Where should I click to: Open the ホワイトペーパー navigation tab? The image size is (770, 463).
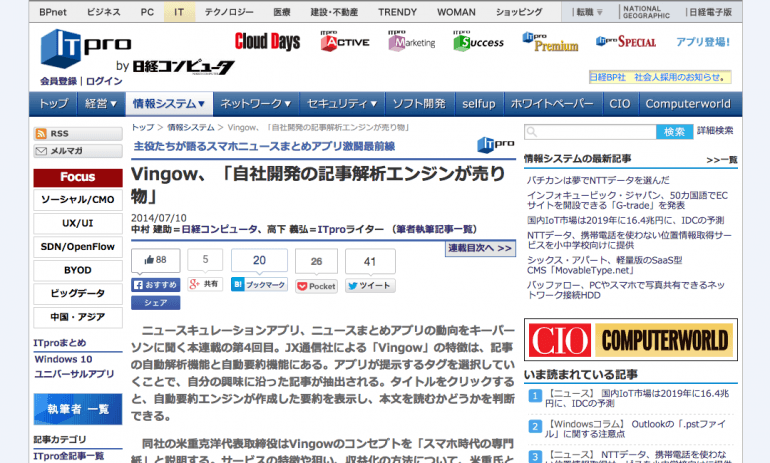pos(552,104)
